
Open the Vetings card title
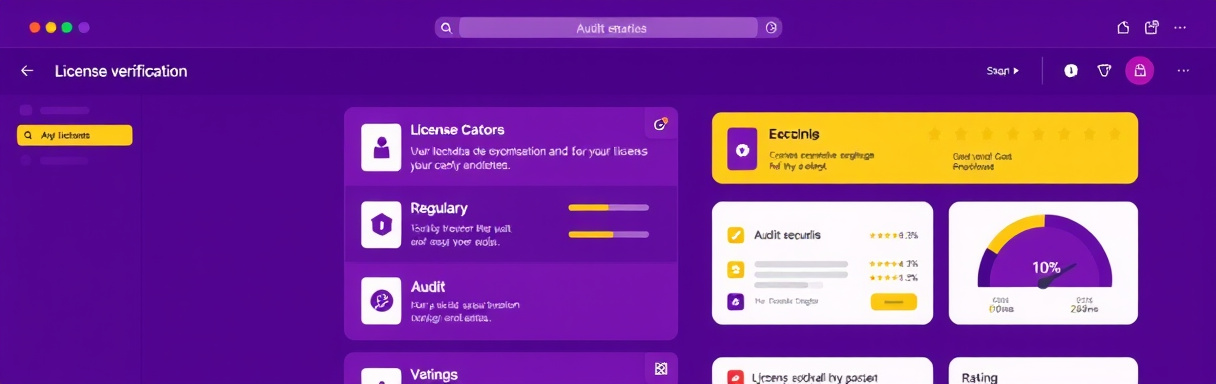click(434, 374)
